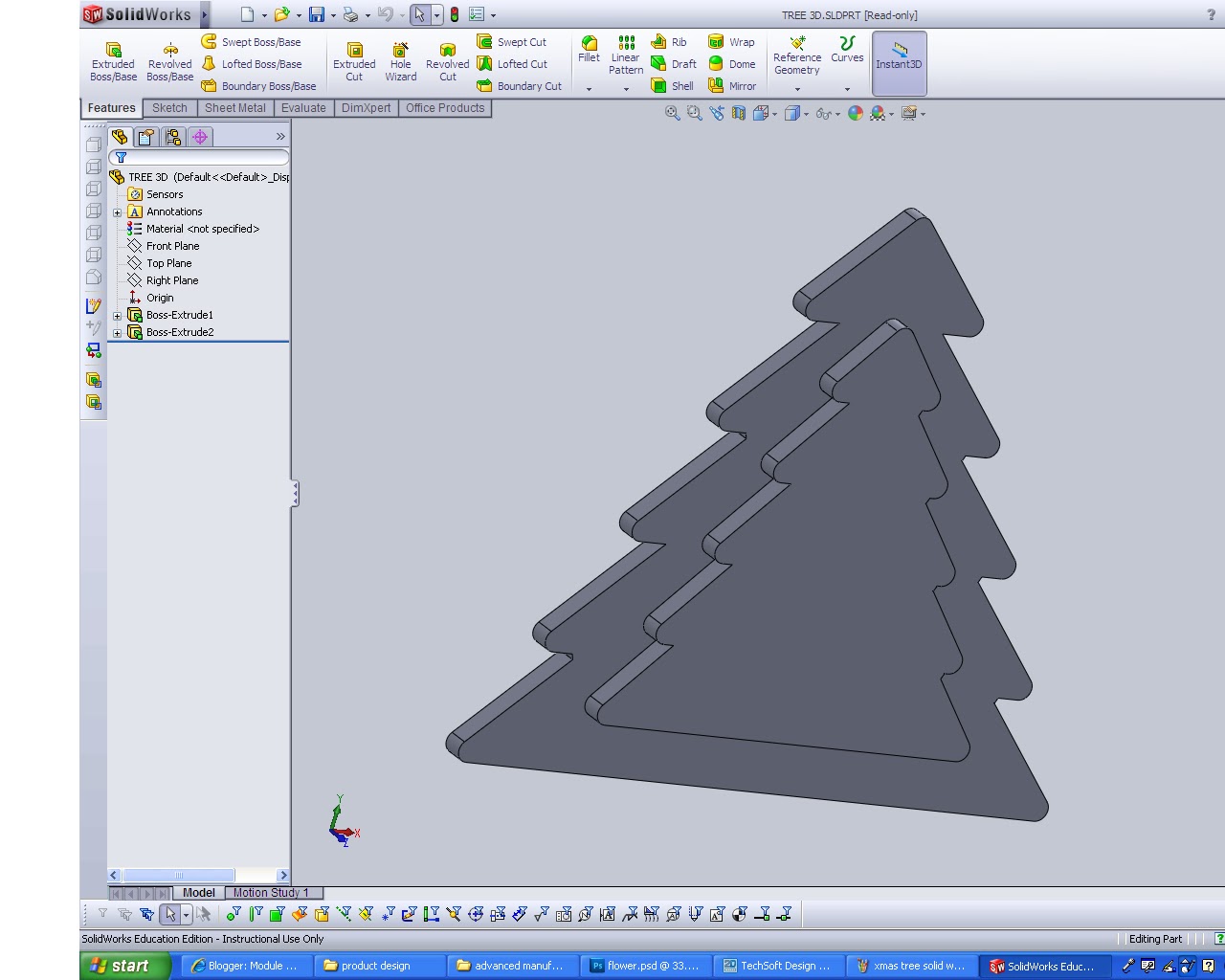Expand the SolidWorks menu flyout arrow
Image resolution: width=1225 pixels, height=980 pixels.
[204, 14]
